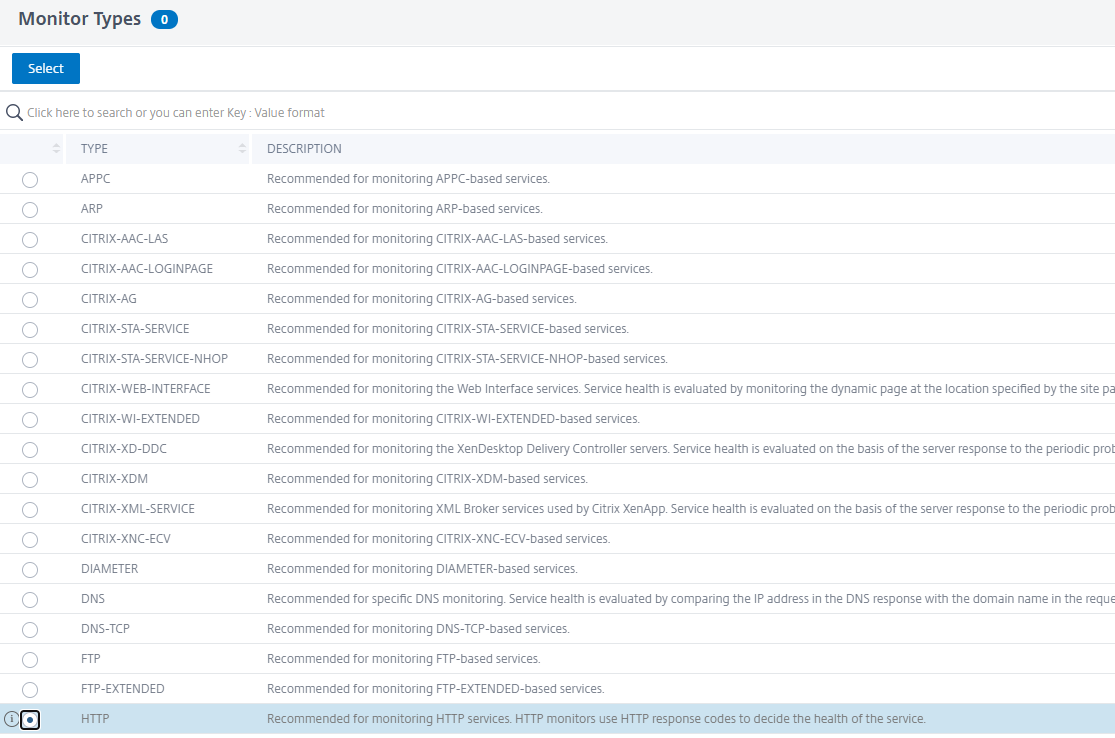Image resolution: width=1115 pixels, height=738 pixels.
Task: Select the CITRIX-XML-SERVICE radio button
Action: (30, 509)
